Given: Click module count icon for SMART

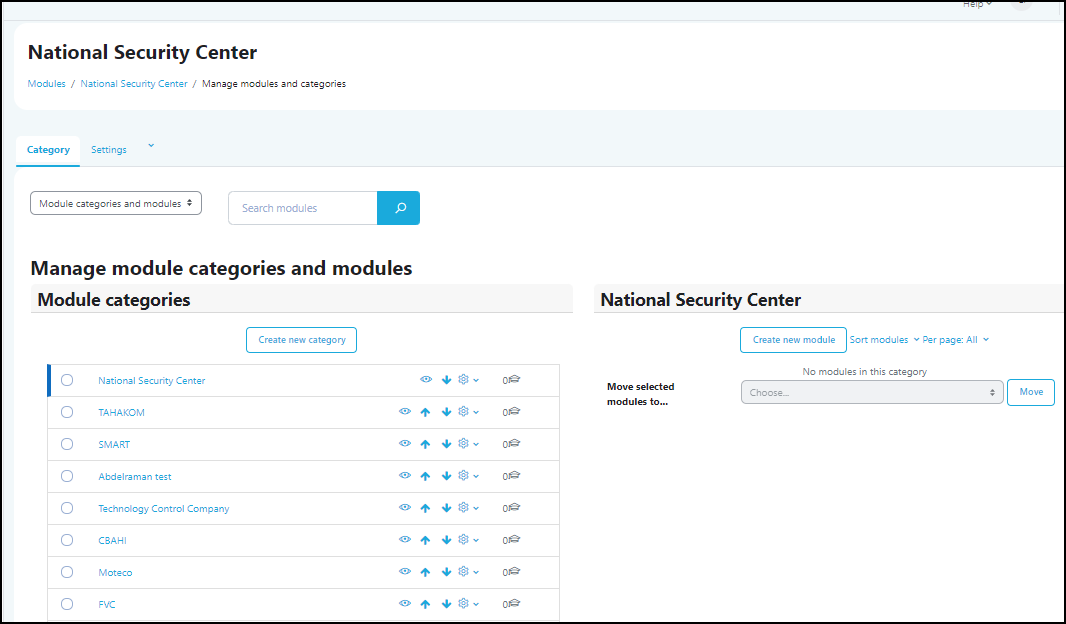Looking at the screenshot, I should (x=515, y=443).
